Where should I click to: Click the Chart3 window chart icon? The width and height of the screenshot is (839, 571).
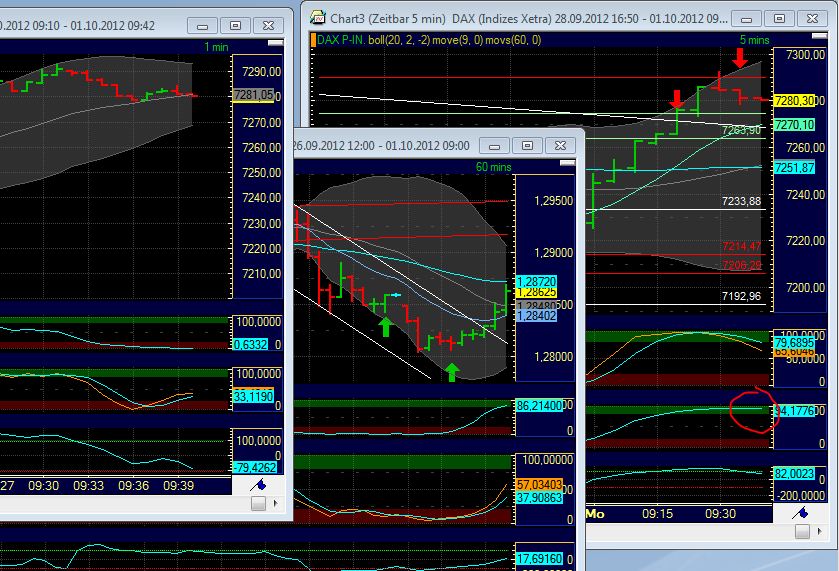tap(318, 18)
